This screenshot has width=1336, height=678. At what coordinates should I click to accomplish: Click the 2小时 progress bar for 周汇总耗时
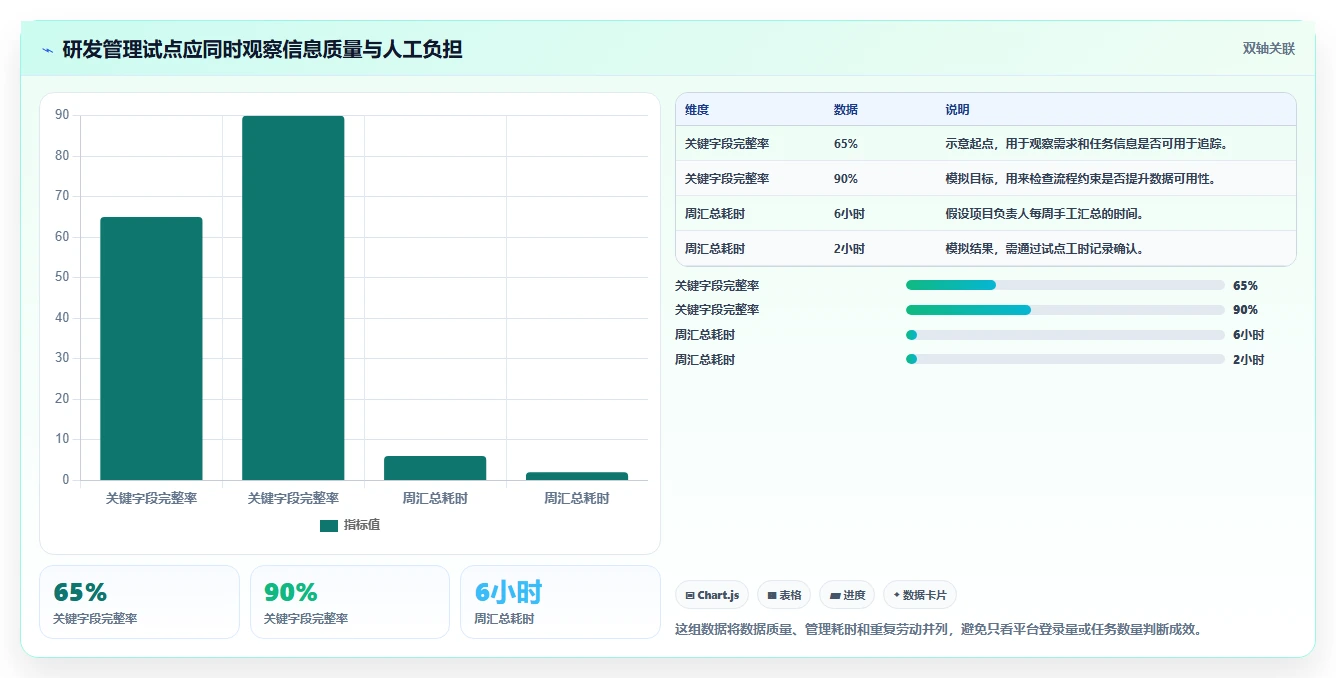coord(1065,359)
